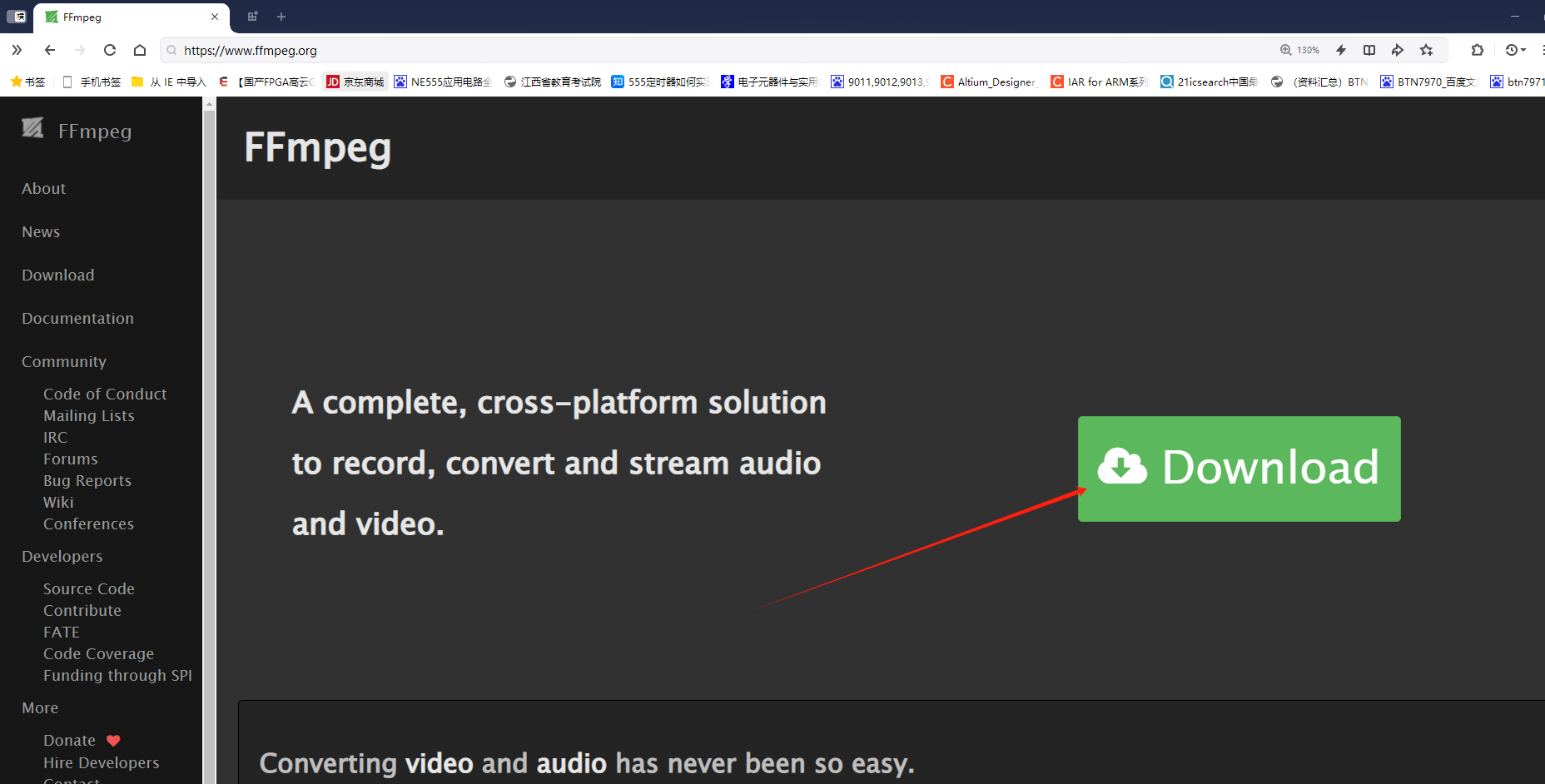Click the home icon in toolbar

(x=140, y=50)
